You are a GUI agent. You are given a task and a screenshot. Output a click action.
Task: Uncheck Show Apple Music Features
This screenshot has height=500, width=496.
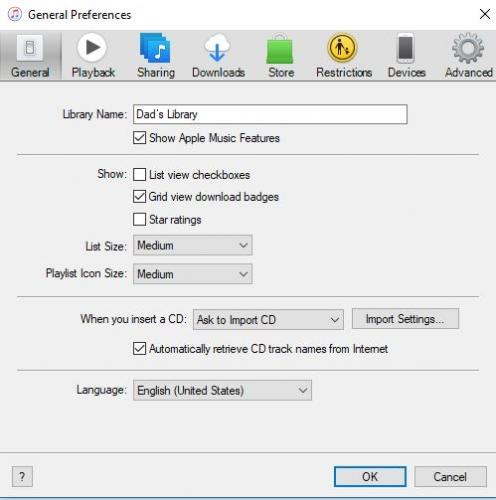[x=139, y=138]
